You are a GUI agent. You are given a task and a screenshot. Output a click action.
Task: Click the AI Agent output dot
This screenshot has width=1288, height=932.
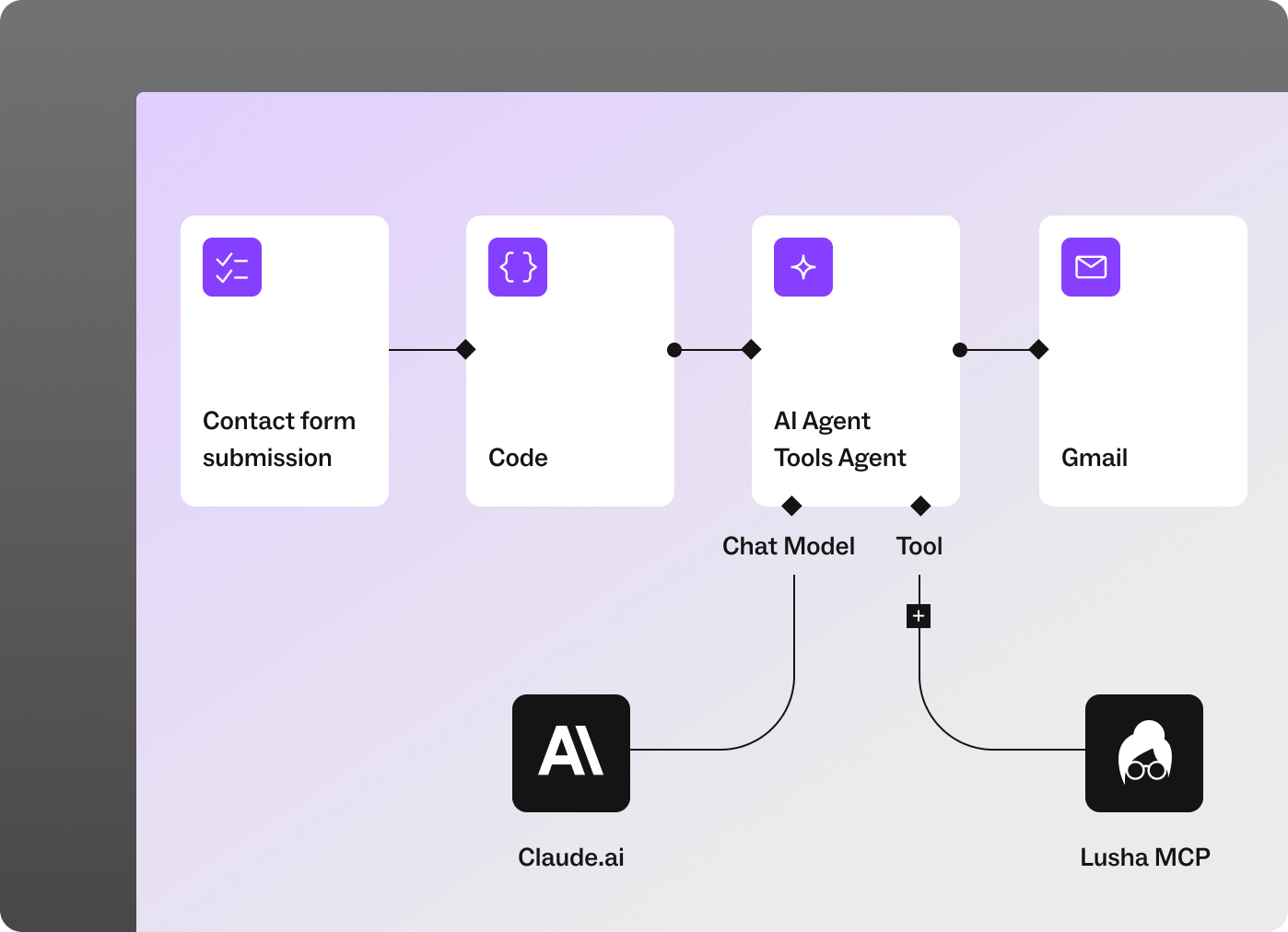[x=960, y=350]
